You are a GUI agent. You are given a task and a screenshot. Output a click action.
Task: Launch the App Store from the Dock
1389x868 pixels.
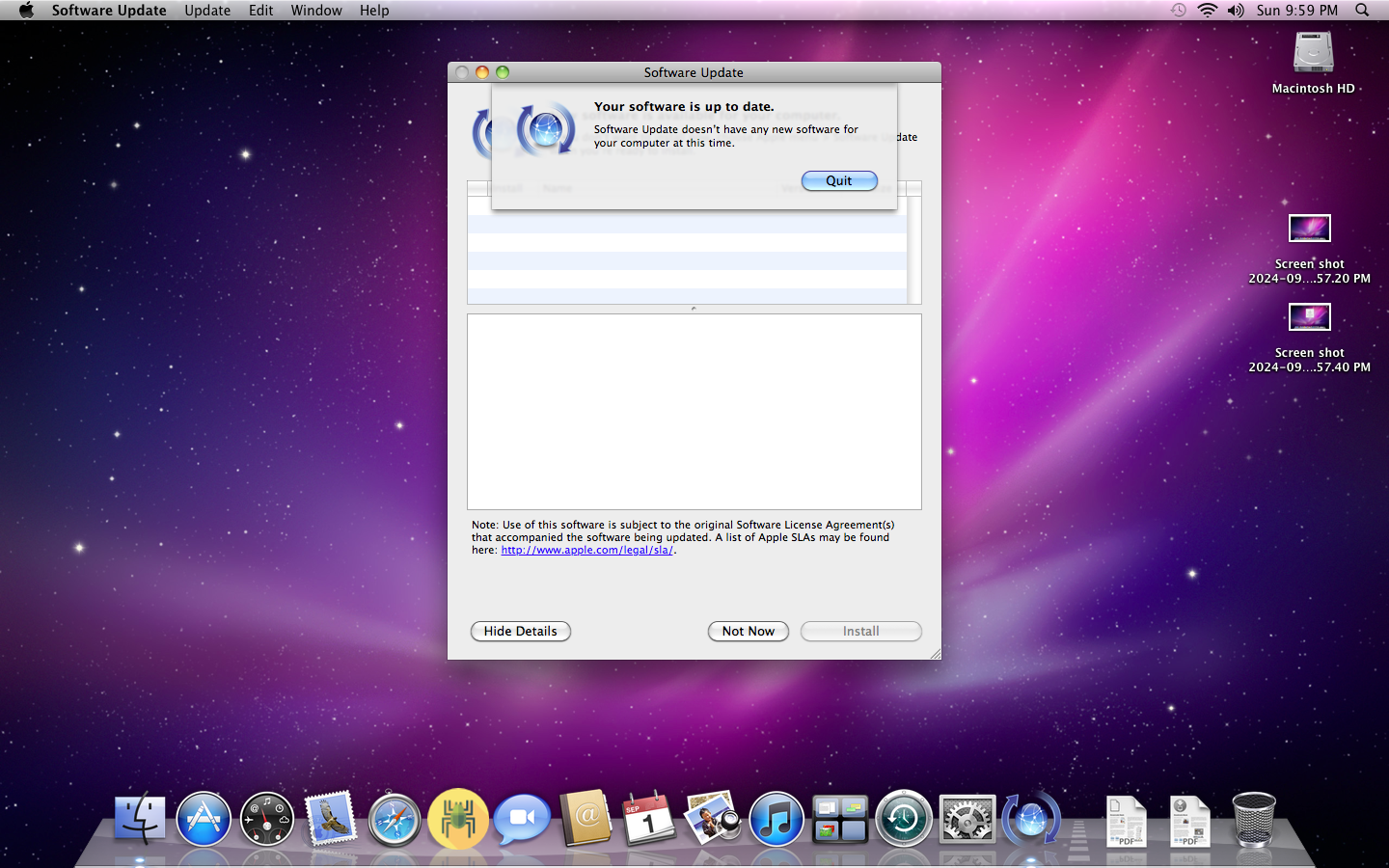(204, 819)
